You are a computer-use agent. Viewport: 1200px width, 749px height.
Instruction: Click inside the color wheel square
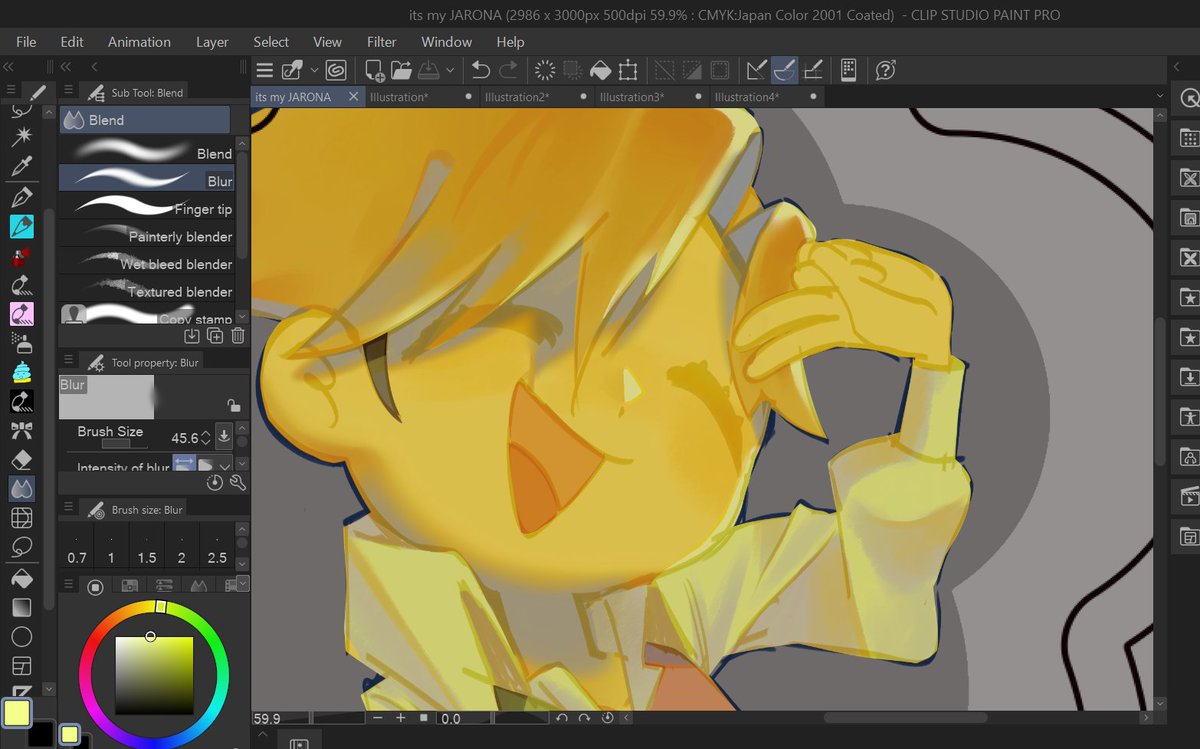(x=154, y=675)
